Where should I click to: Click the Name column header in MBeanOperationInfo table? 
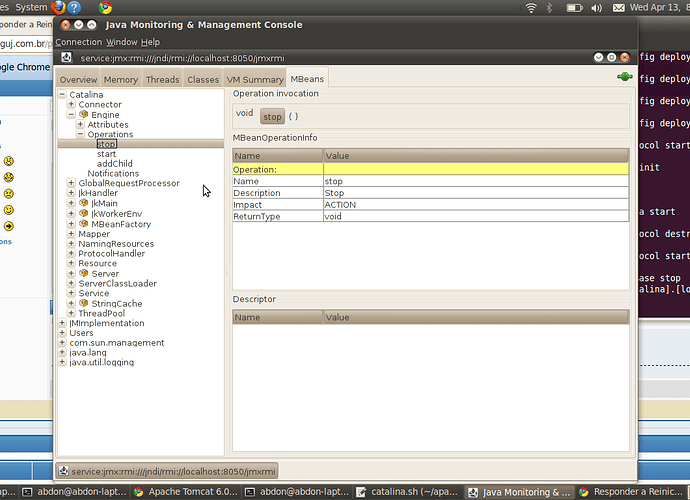click(278, 155)
